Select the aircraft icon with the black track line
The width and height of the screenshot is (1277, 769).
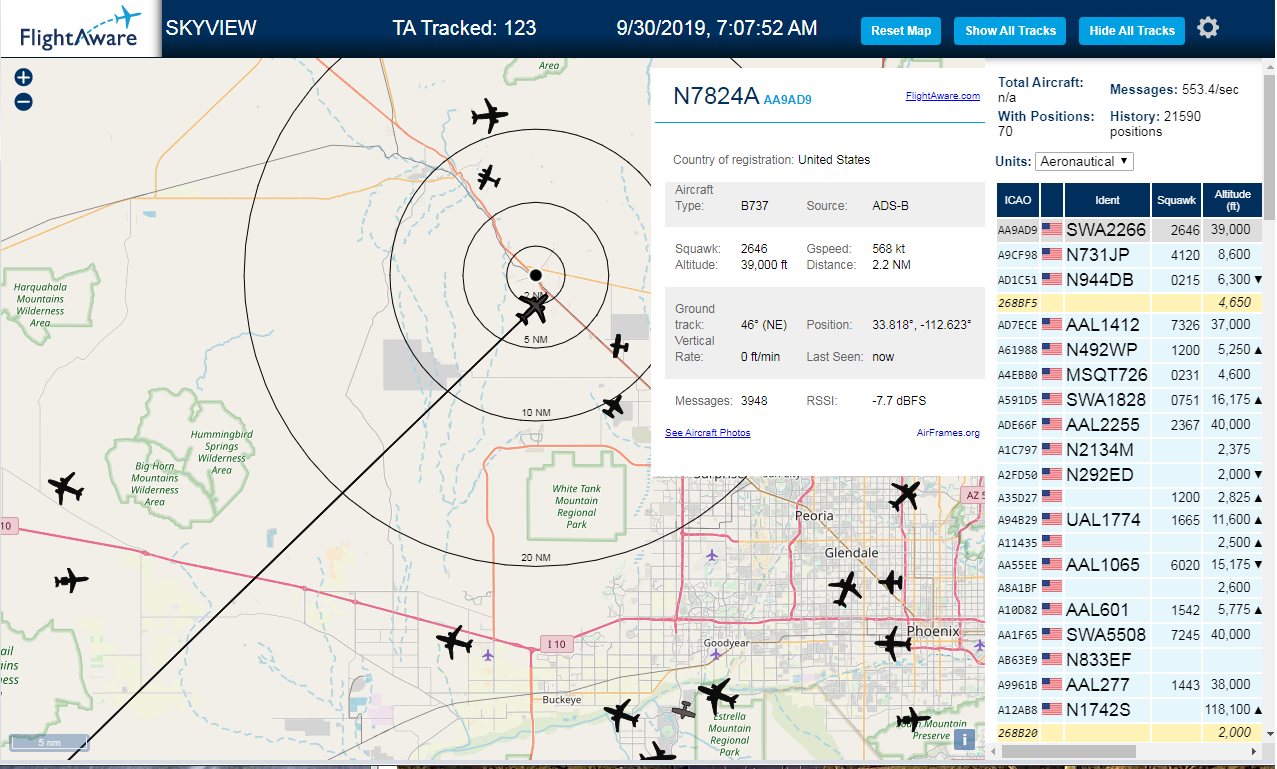point(533,309)
